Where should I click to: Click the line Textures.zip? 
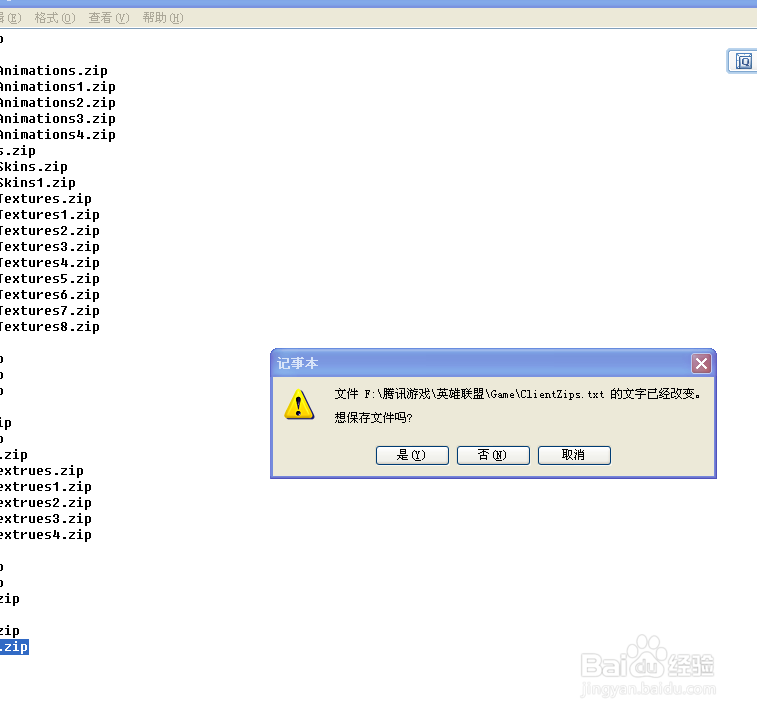point(46,199)
